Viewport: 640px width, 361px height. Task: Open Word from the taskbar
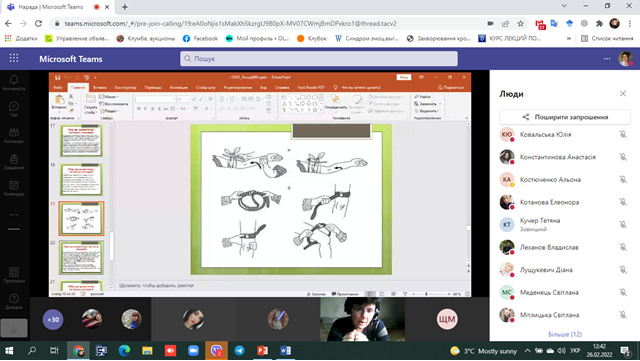(286, 350)
